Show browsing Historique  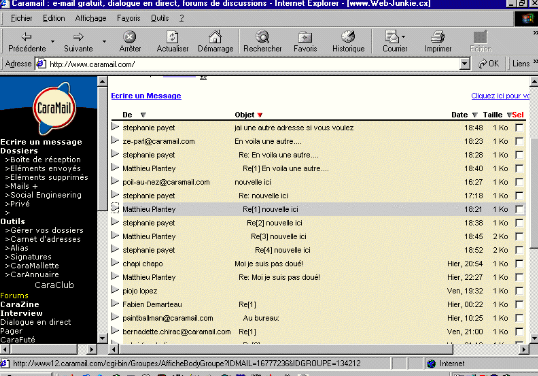coord(348,42)
